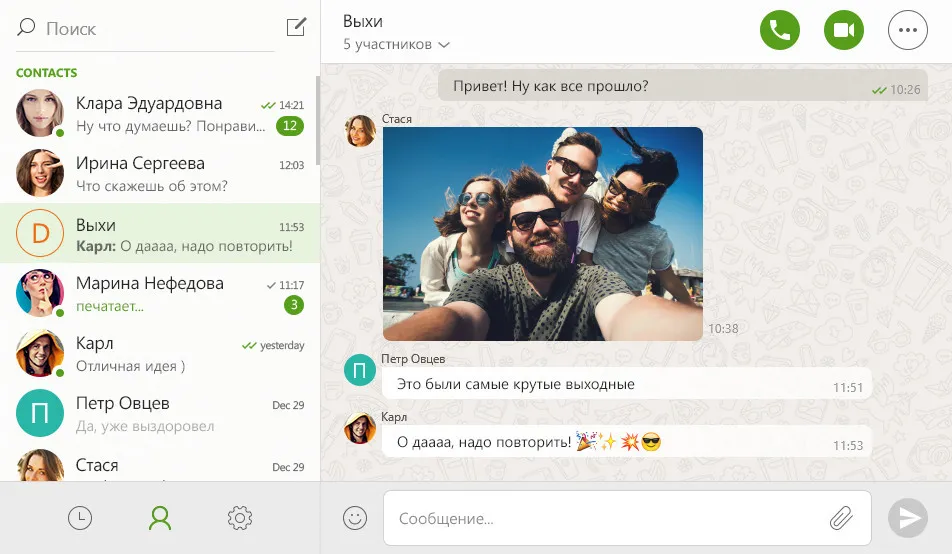The width and height of the screenshot is (952, 554).
Task: Send the message with the arrow button
Action: pyautogui.click(x=908, y=518)
